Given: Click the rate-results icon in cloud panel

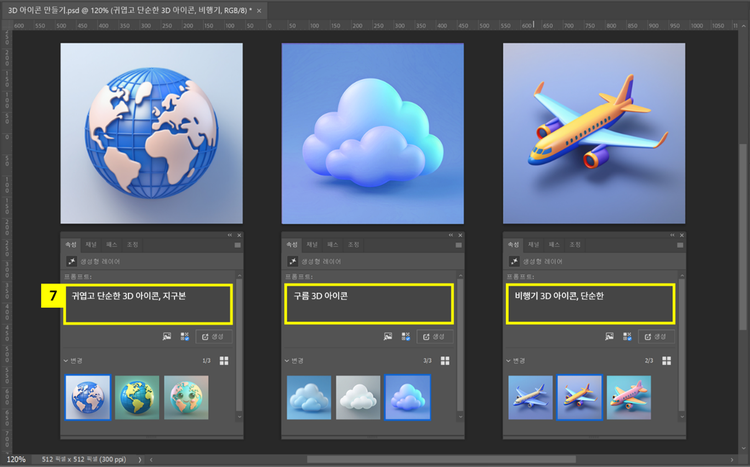Looking at the screenshot, I should tap(406, 337).
